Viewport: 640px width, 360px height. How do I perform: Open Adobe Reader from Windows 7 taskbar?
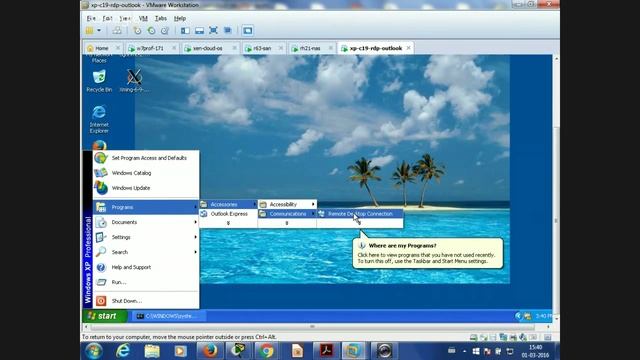point(326,351)
